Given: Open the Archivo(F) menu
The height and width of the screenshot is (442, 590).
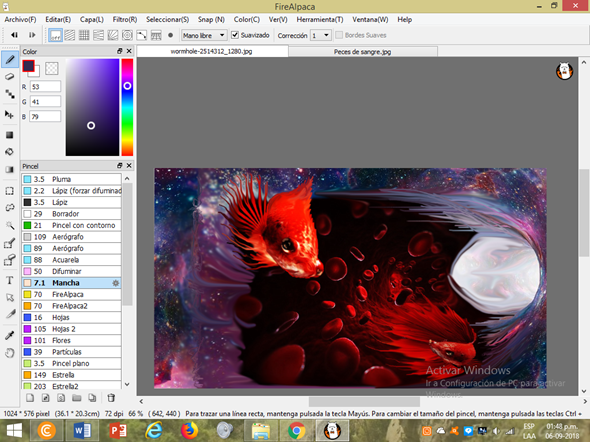Looking at the screenshot, I should pyautogui.click(x=20, y=20).
